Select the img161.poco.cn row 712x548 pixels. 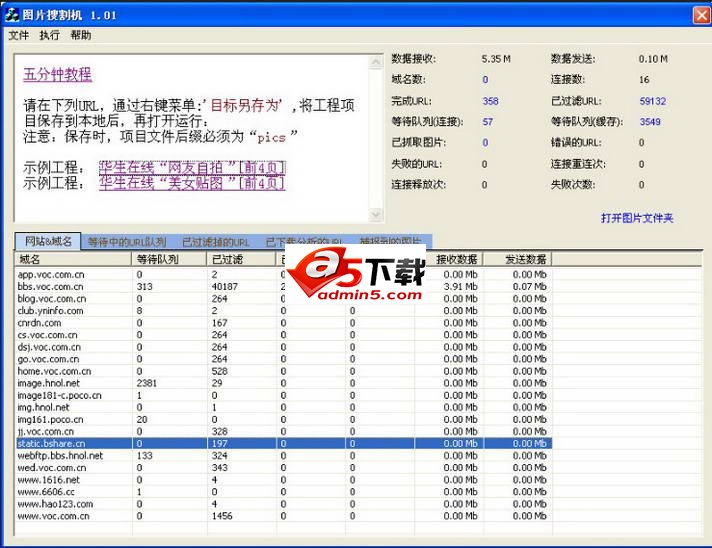click(x=283, y=420)
